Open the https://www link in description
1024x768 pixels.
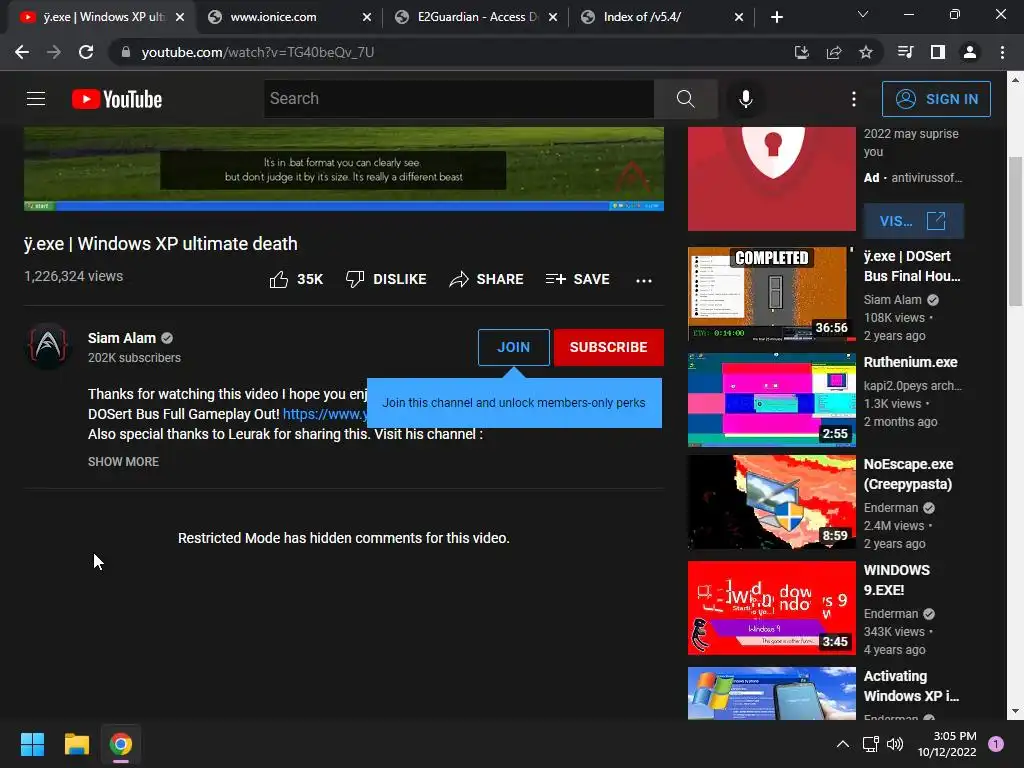pos(325,414)
